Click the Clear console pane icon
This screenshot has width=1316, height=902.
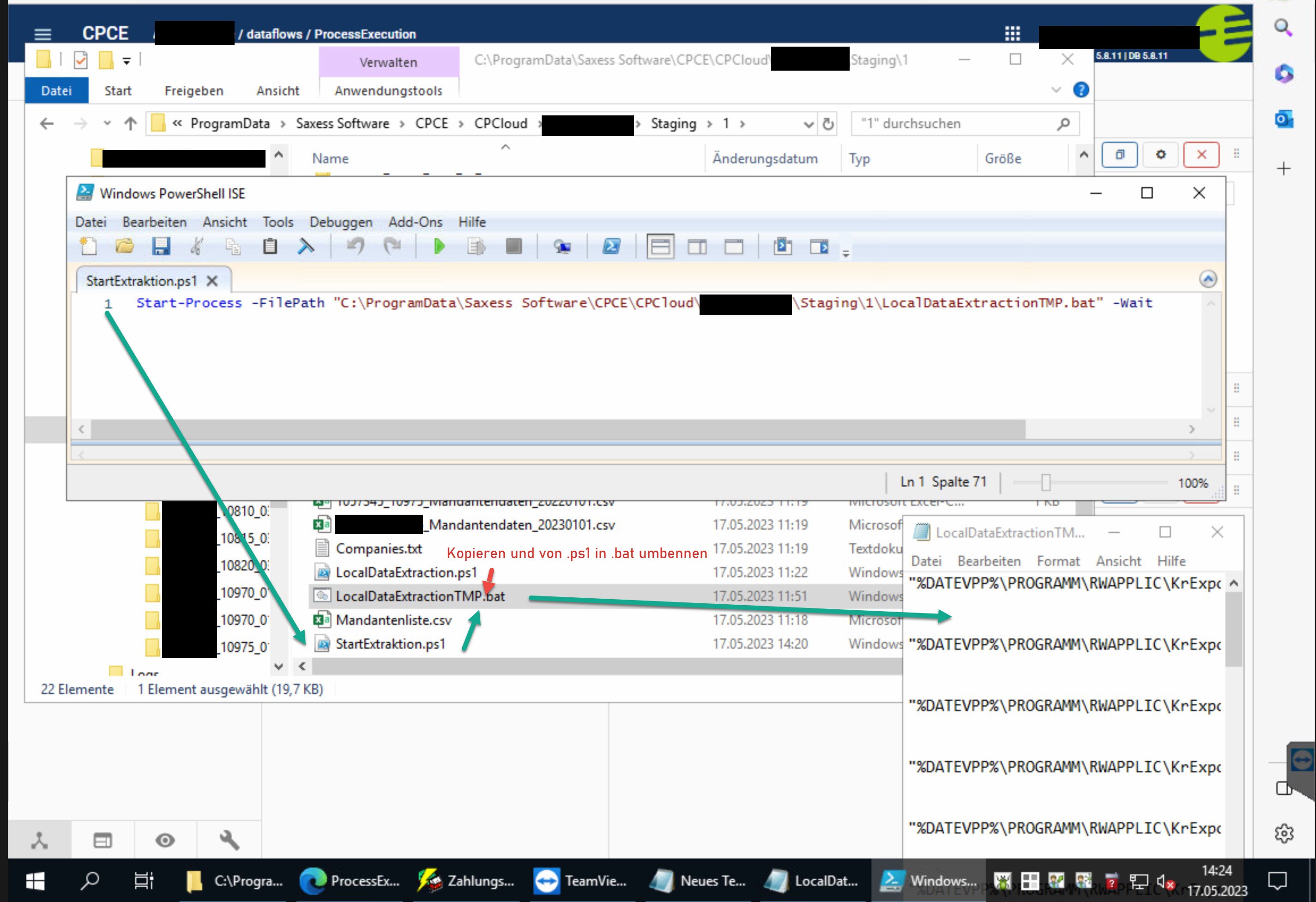coord(306,247)
